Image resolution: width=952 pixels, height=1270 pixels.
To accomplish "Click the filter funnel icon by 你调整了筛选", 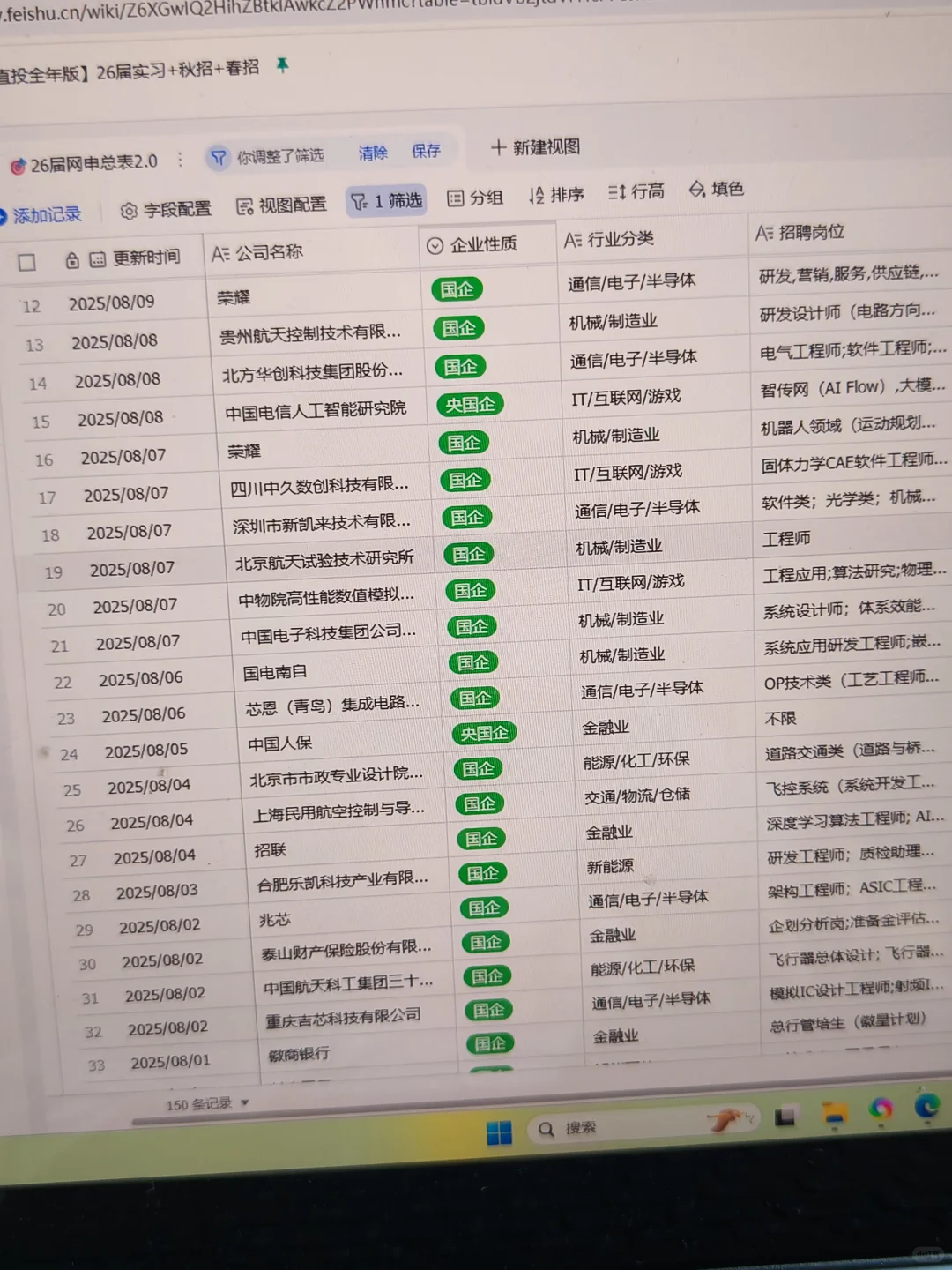I will [218, 158].
